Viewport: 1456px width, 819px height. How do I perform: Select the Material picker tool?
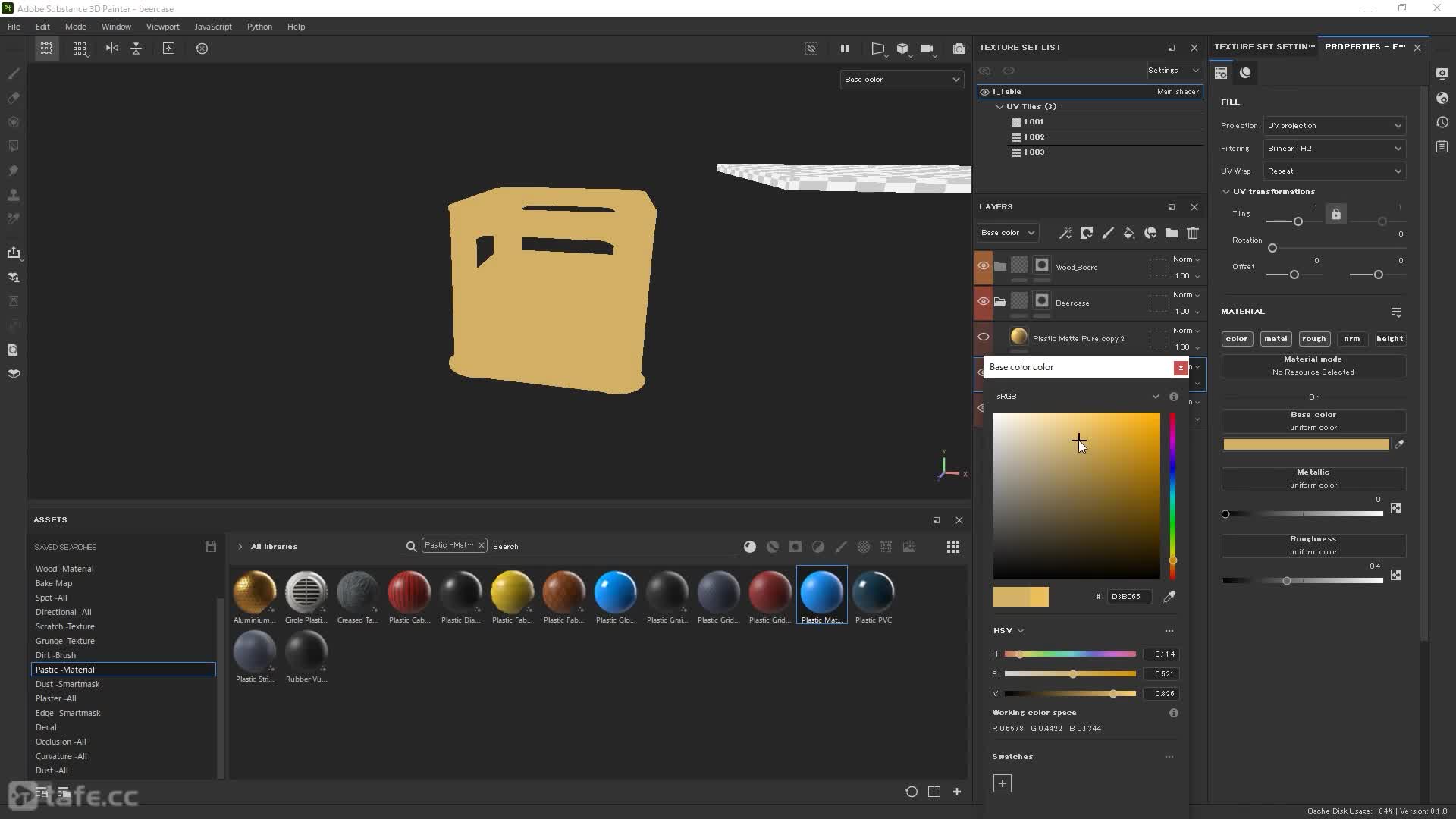click(14, 219)
